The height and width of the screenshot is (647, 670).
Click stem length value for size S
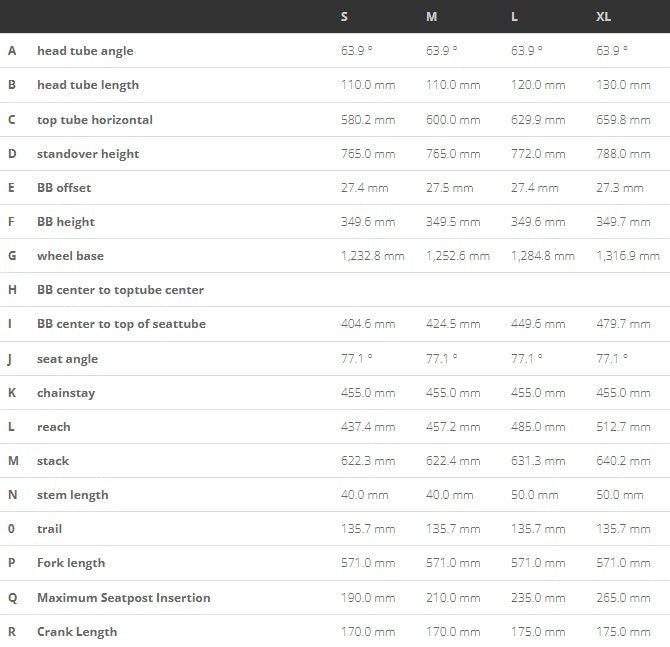coord(364,495)
